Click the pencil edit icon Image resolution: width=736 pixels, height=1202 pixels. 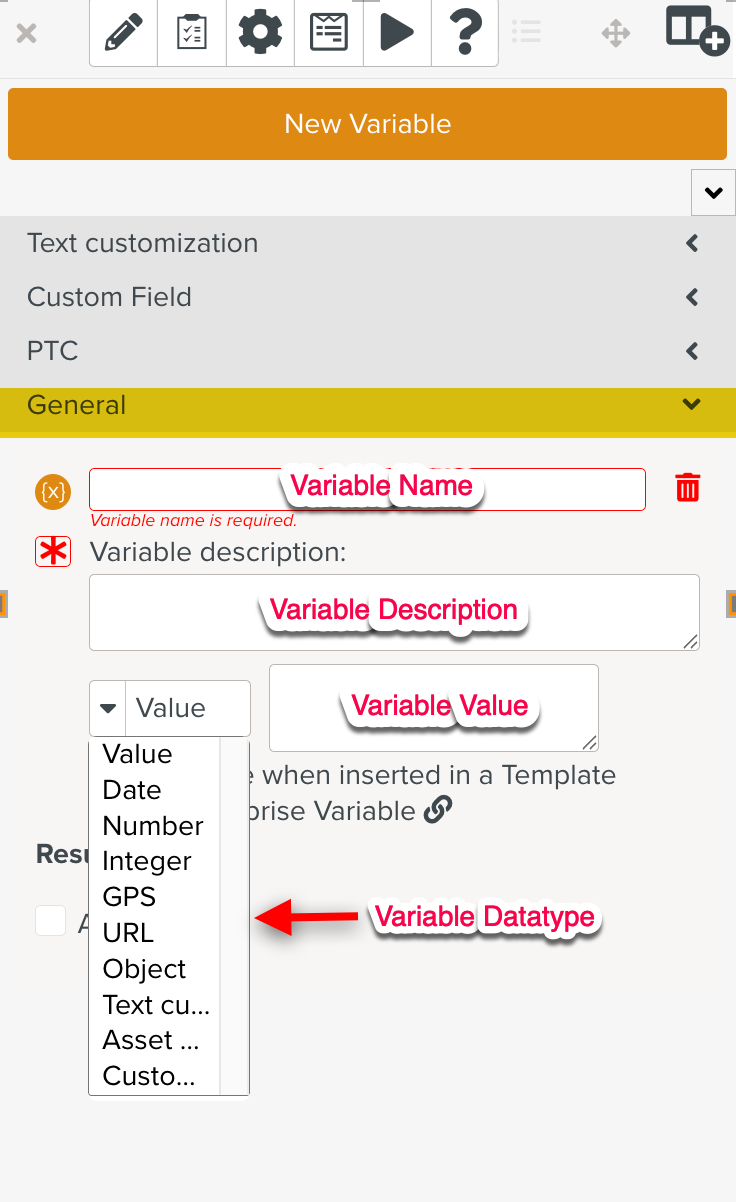pos(124,33)
